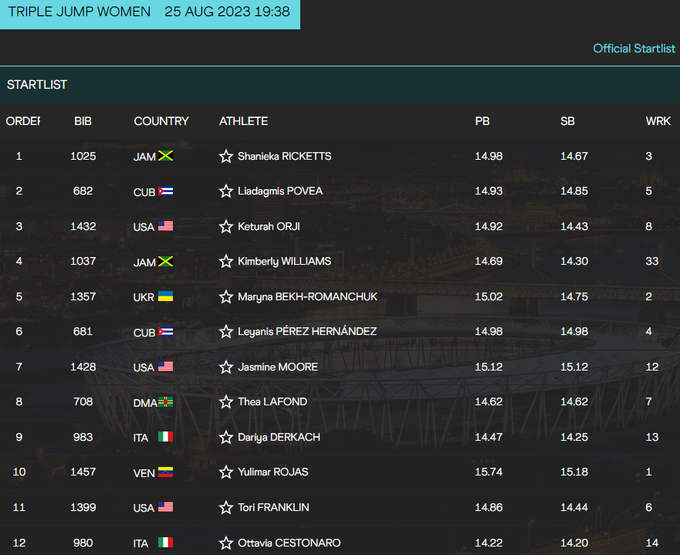Sort by SB column header
Viewport: 680px width, 555px height.
click(567, 121)
